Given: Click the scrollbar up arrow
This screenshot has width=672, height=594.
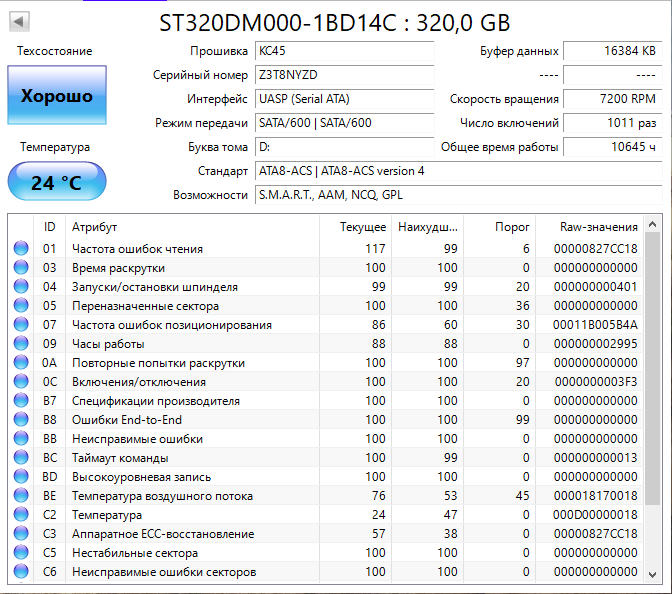Looking at the screenshot, I should 652,224.
